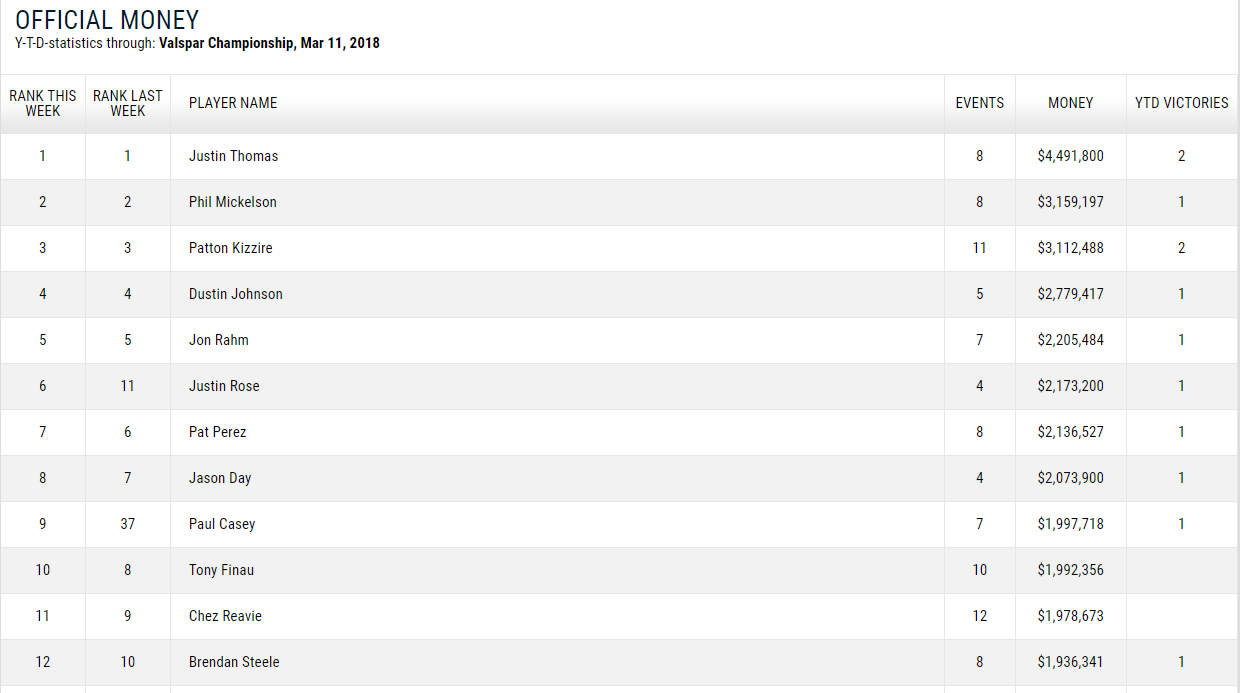The width and height of the screenshot is (1240, 693).
Task: Sort by Rank This Week header
Action: tap(43, 103)
